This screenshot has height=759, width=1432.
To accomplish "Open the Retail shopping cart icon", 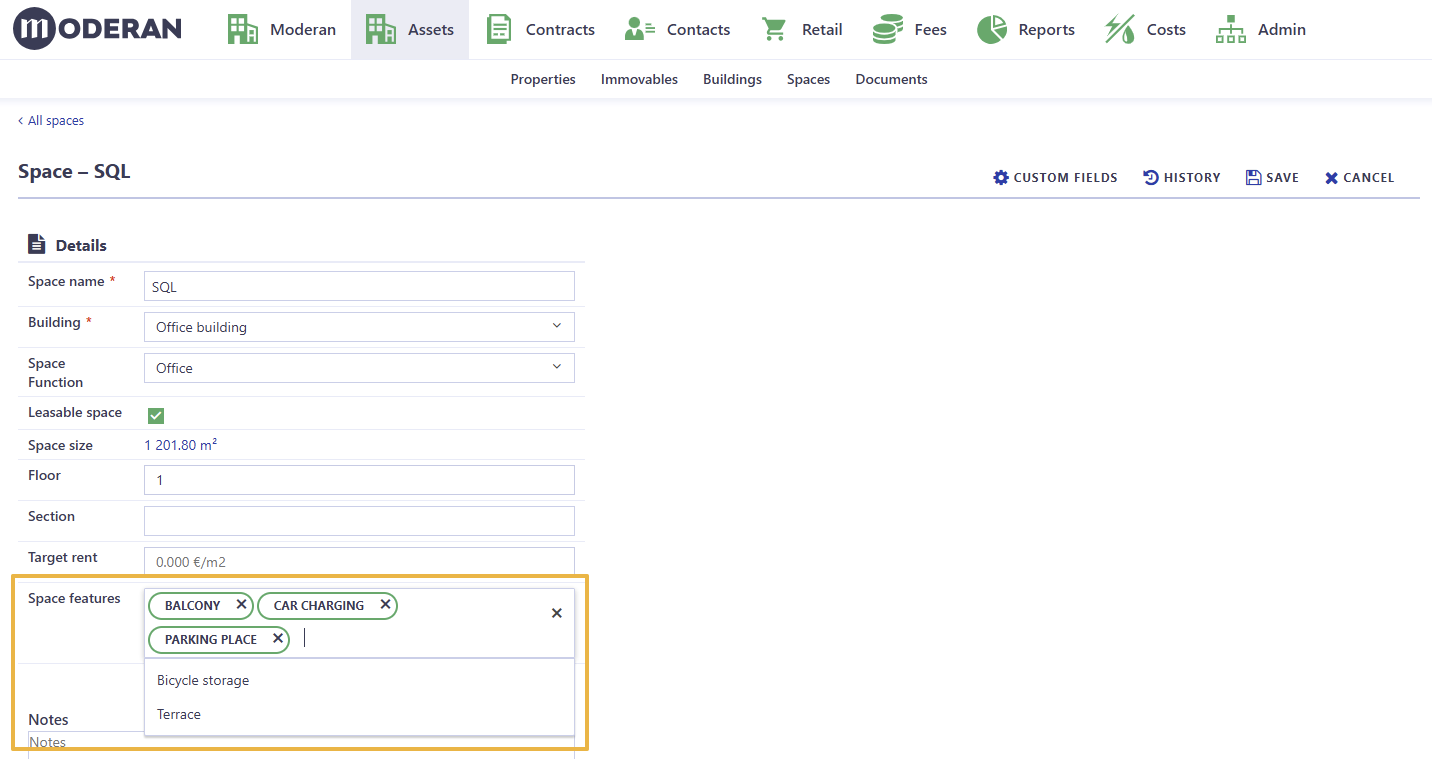I will click(x=774, y=29).
